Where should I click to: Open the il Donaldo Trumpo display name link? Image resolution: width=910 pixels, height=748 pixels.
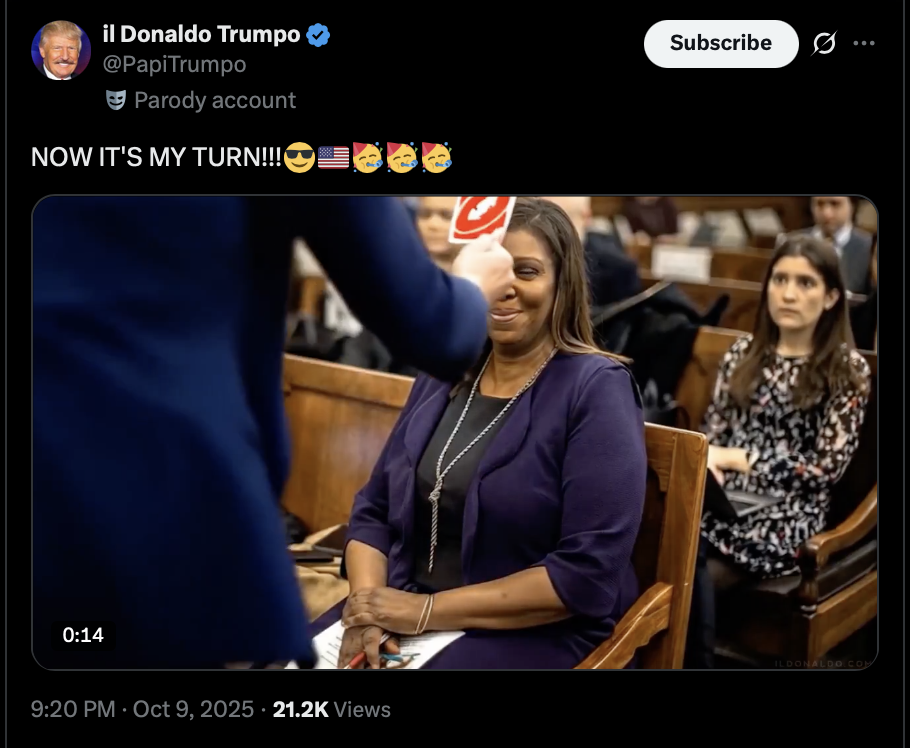click(x=201, y=34)
